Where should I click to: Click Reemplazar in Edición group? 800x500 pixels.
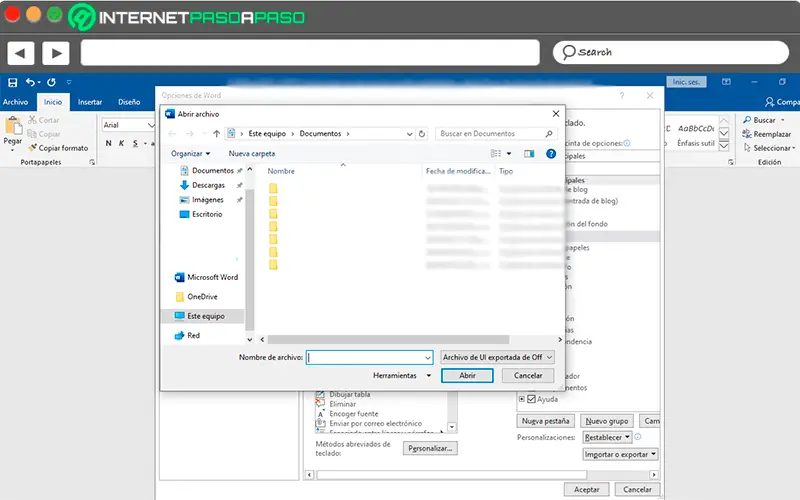pyautogui.click(x=767, y=134)
